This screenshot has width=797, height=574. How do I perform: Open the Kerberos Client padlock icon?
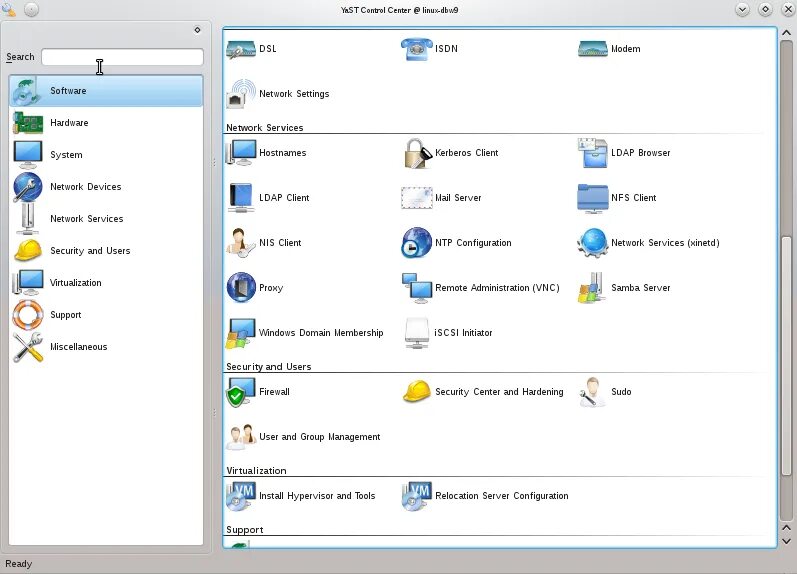coord(417,153)
